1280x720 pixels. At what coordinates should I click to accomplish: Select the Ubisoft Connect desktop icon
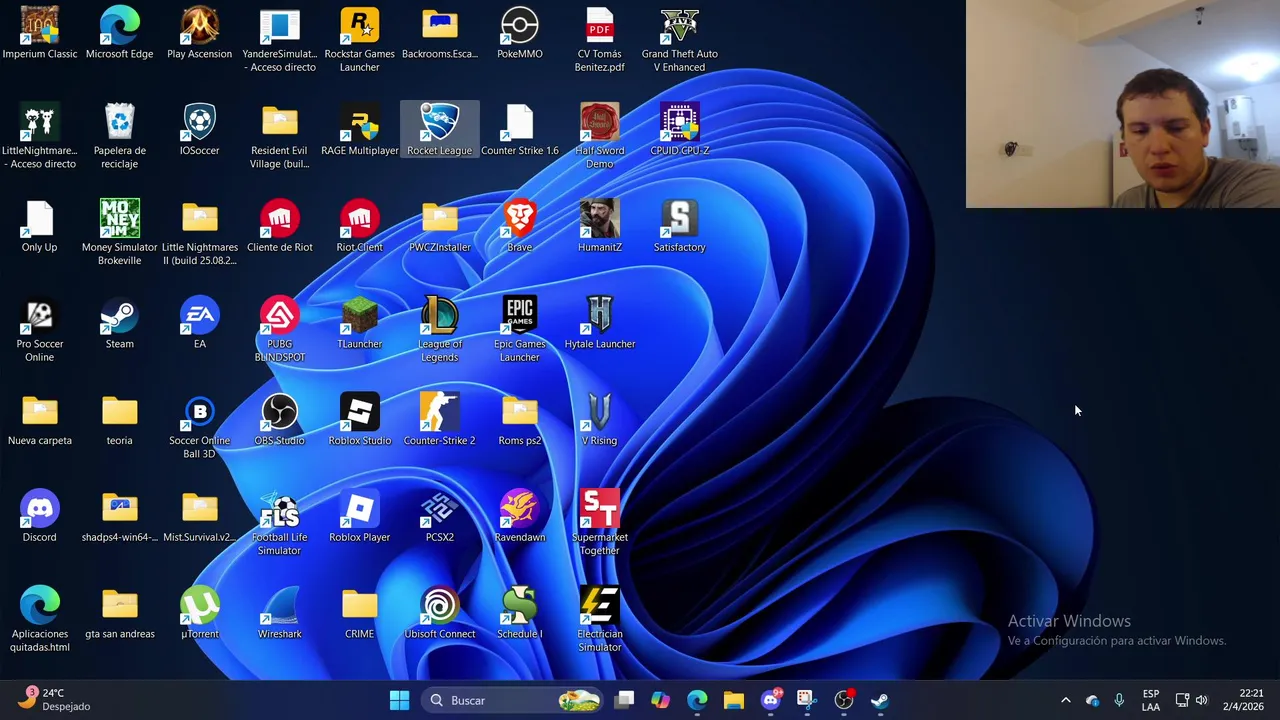click(440, 613)
